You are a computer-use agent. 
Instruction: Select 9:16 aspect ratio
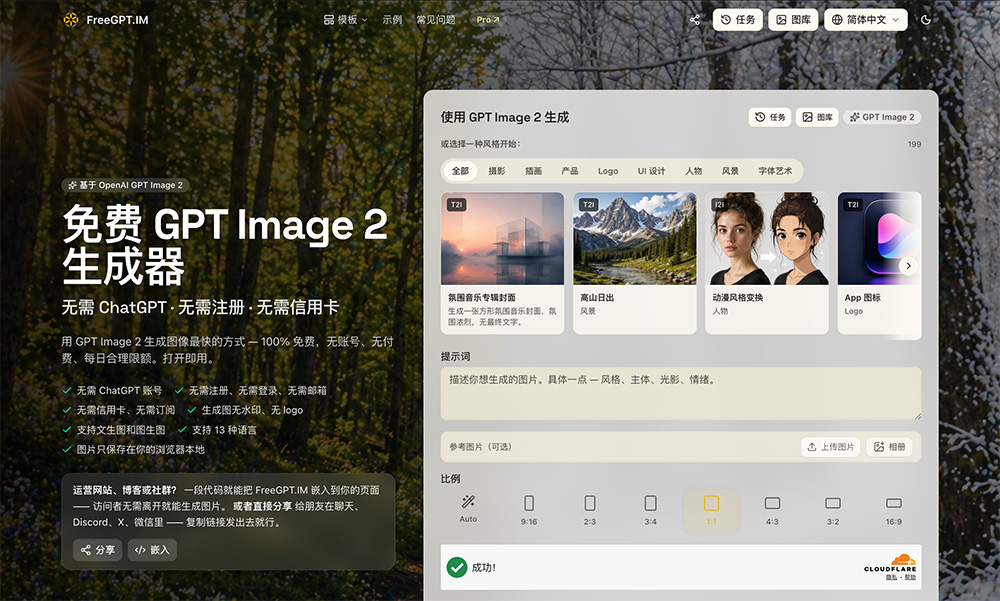pyautogui.click(x=529, y=510)
